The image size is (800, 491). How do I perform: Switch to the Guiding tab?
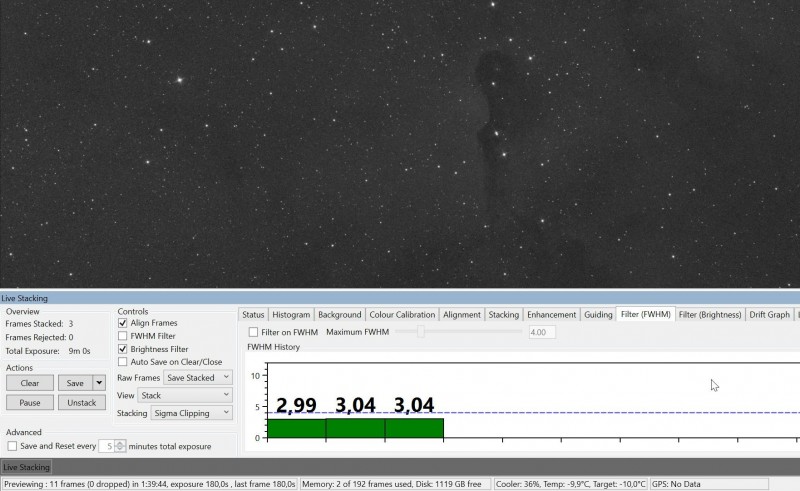(x=598, y=315)
